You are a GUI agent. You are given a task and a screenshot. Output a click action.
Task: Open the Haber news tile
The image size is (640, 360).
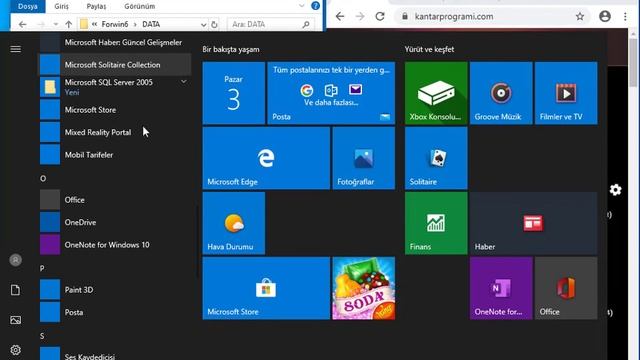tap(533, 223)
